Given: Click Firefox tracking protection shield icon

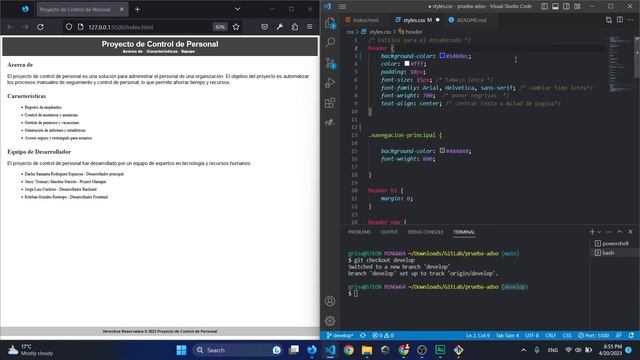Looking at the screenshot, I should (69, 27).
